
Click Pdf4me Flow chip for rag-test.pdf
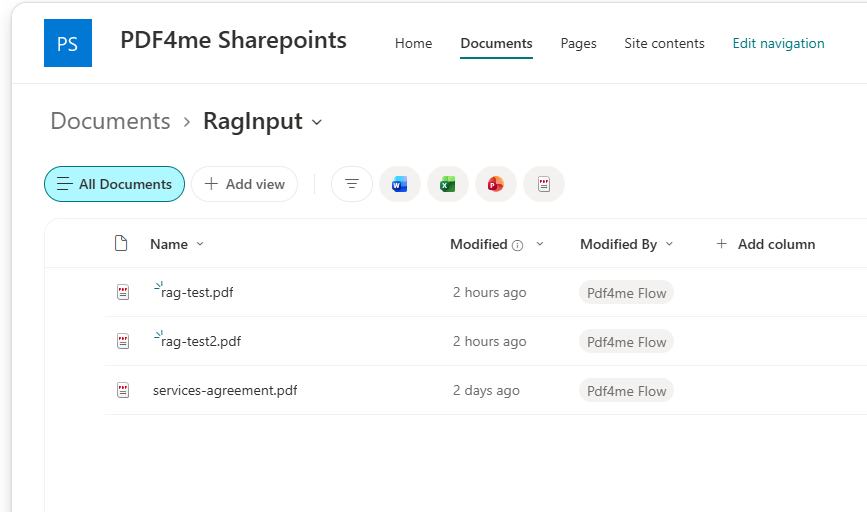pyautogui.click(x=626, y=292)
